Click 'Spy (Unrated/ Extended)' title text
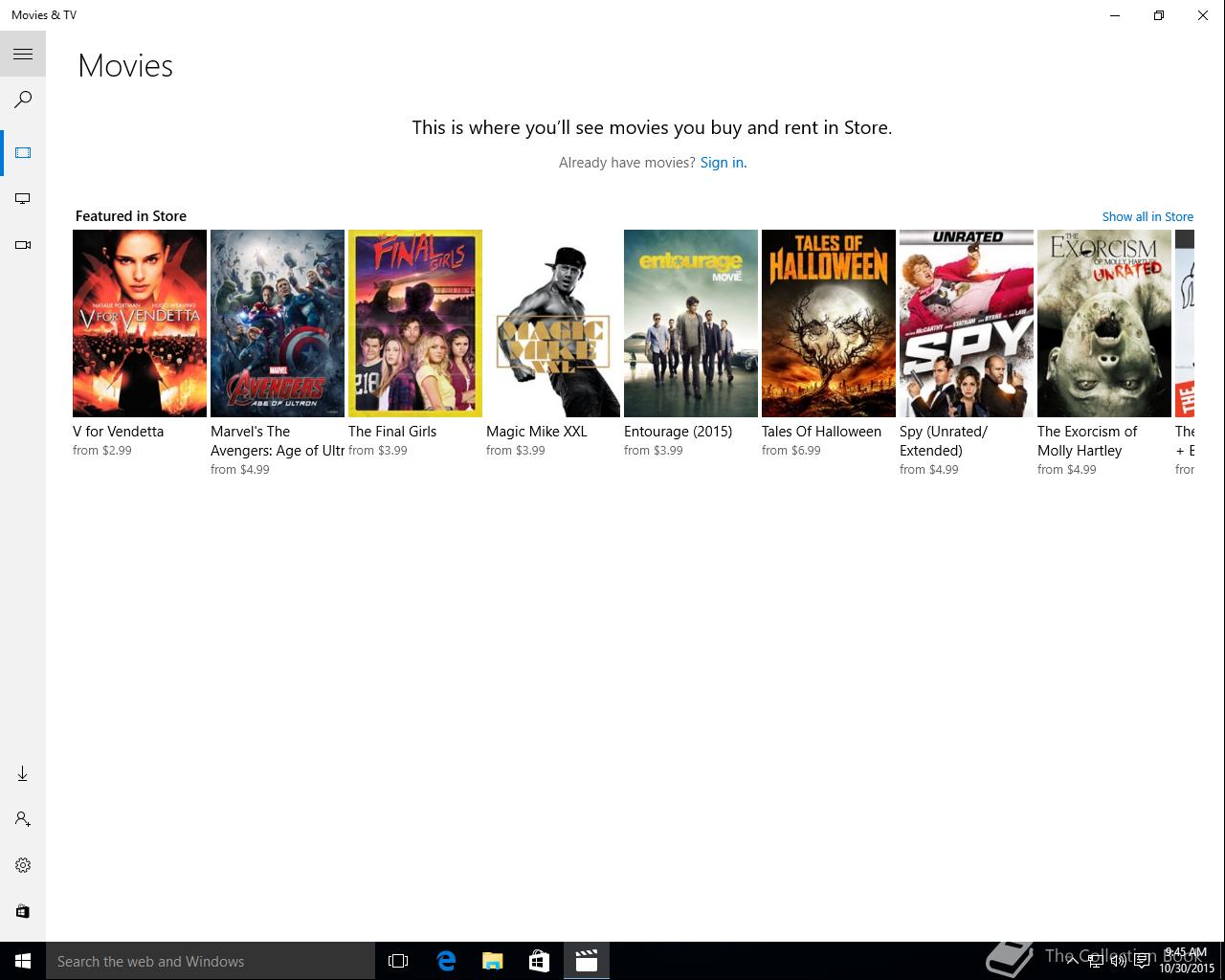Viewport: 1225px width, 980px height. (x=944, y=441)
